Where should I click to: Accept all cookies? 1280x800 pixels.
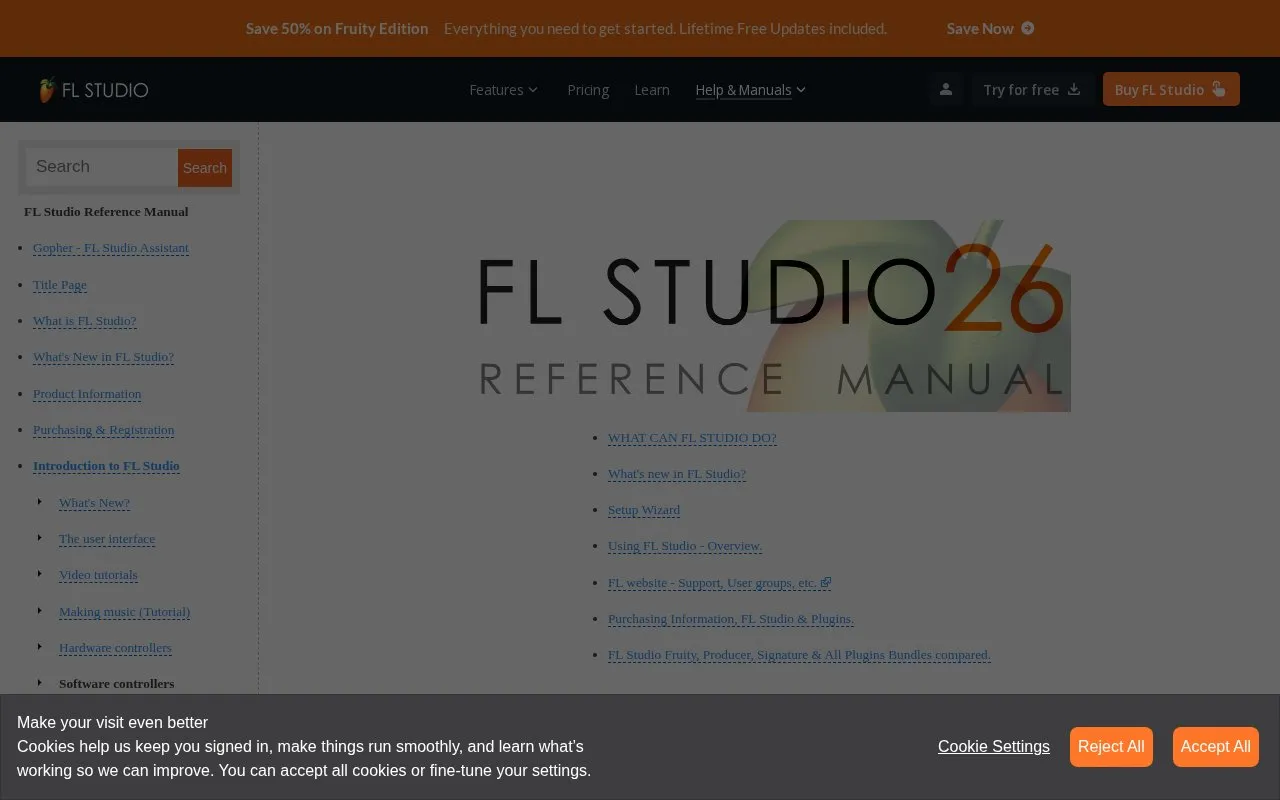[x=1215, y=747]
